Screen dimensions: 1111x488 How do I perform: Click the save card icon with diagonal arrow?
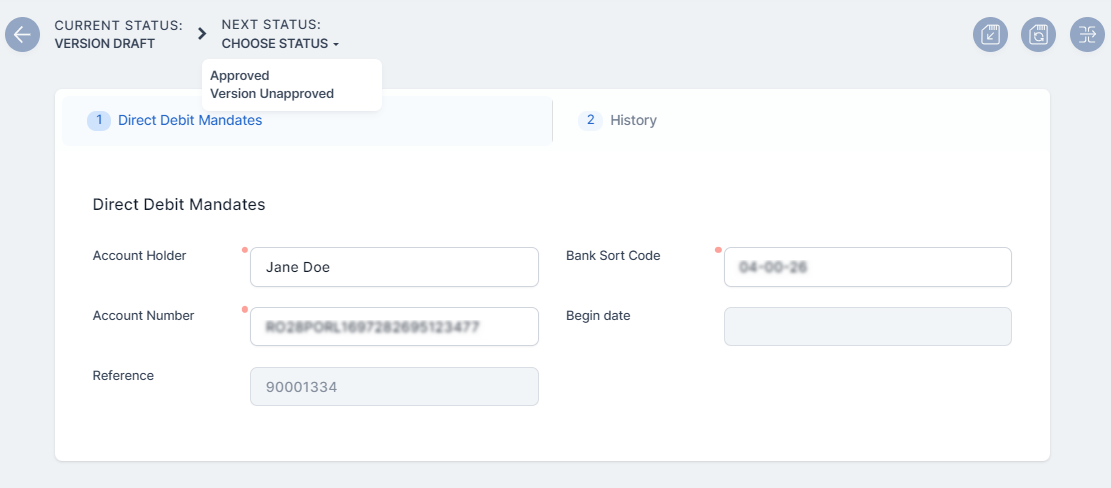point(990,34)
